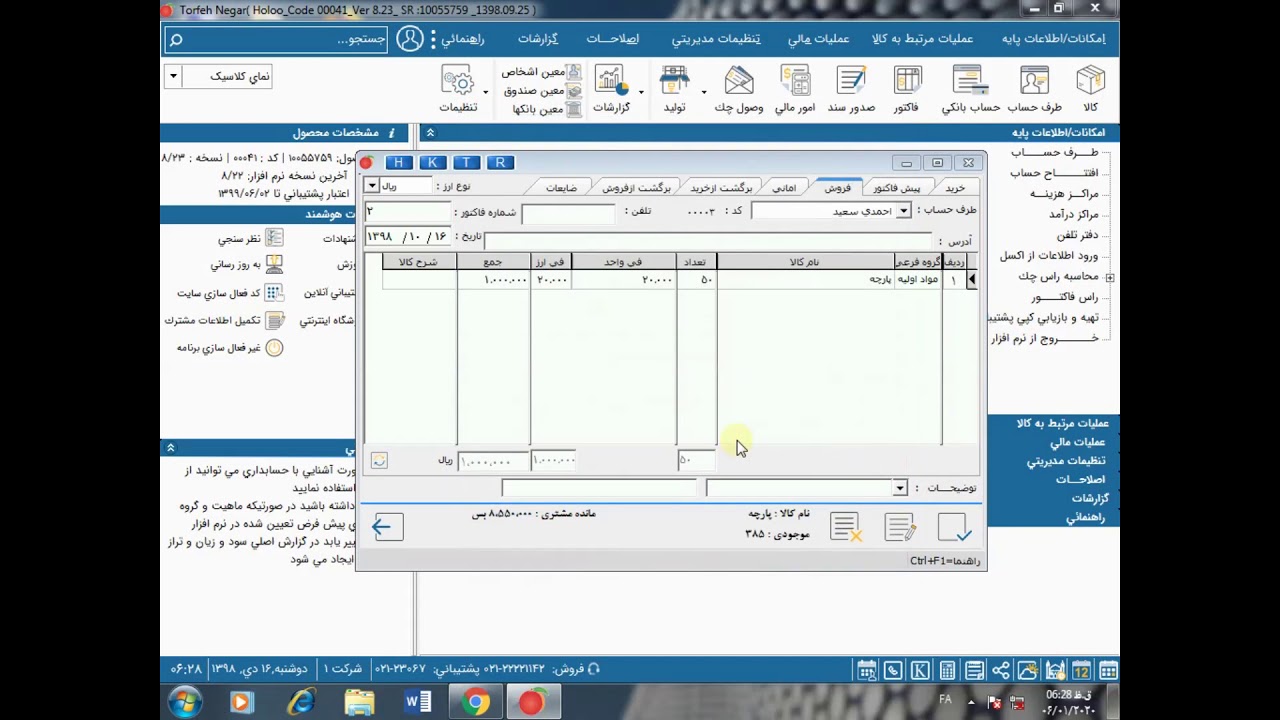Image resolution: width=1280 pixels, height=720 pixels.
Task: Select the فروش tab
Action: click(x=838, y=187)
